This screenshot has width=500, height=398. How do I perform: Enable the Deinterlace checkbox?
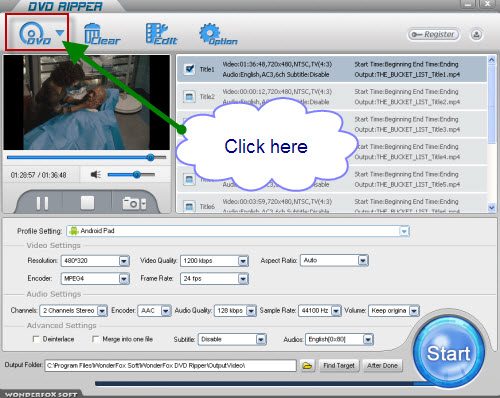(36, 339)
